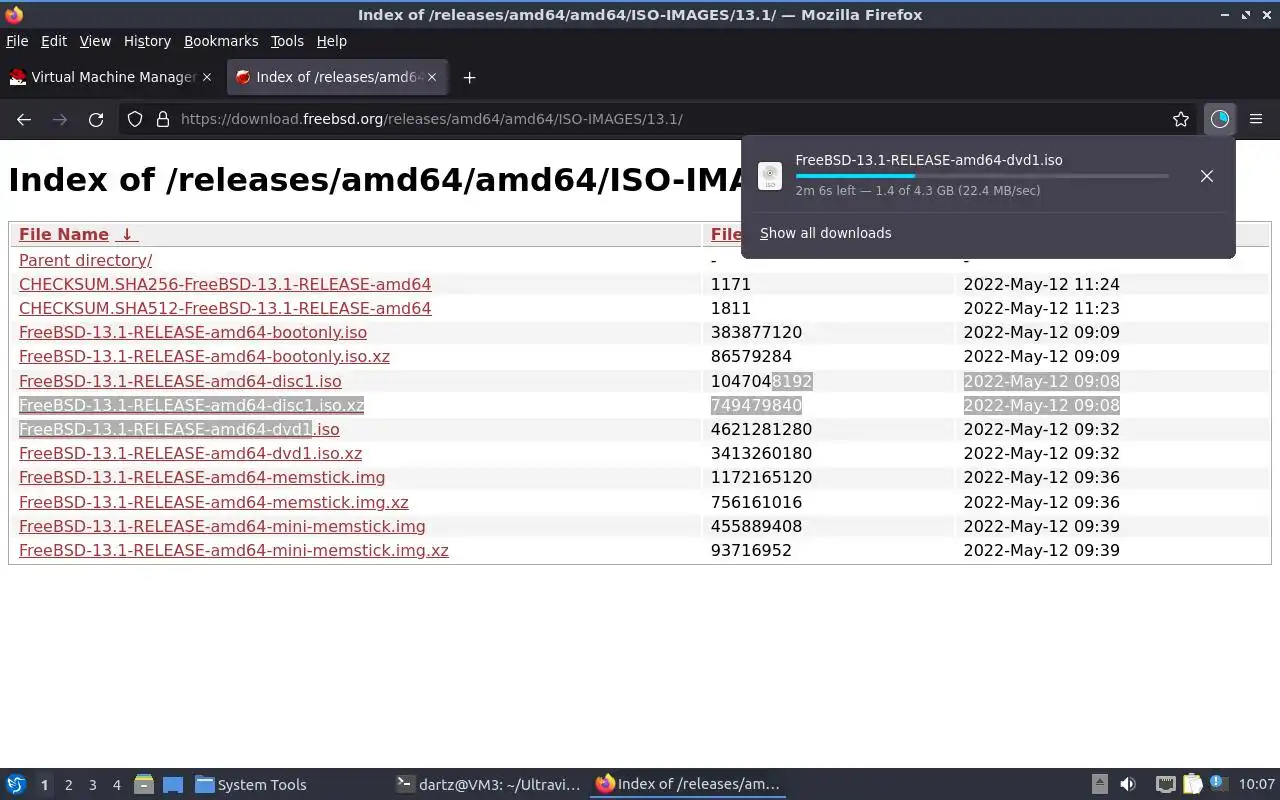Close the Virtual Machine Manager tab

click(207, 77)
